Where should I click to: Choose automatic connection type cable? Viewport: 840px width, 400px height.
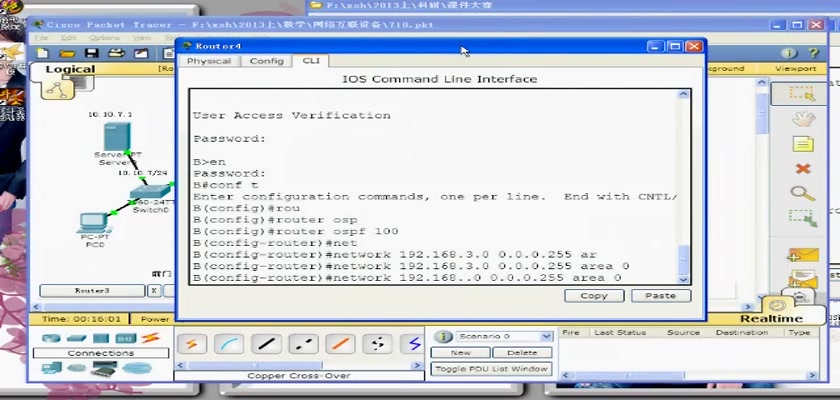pos(191,344)
